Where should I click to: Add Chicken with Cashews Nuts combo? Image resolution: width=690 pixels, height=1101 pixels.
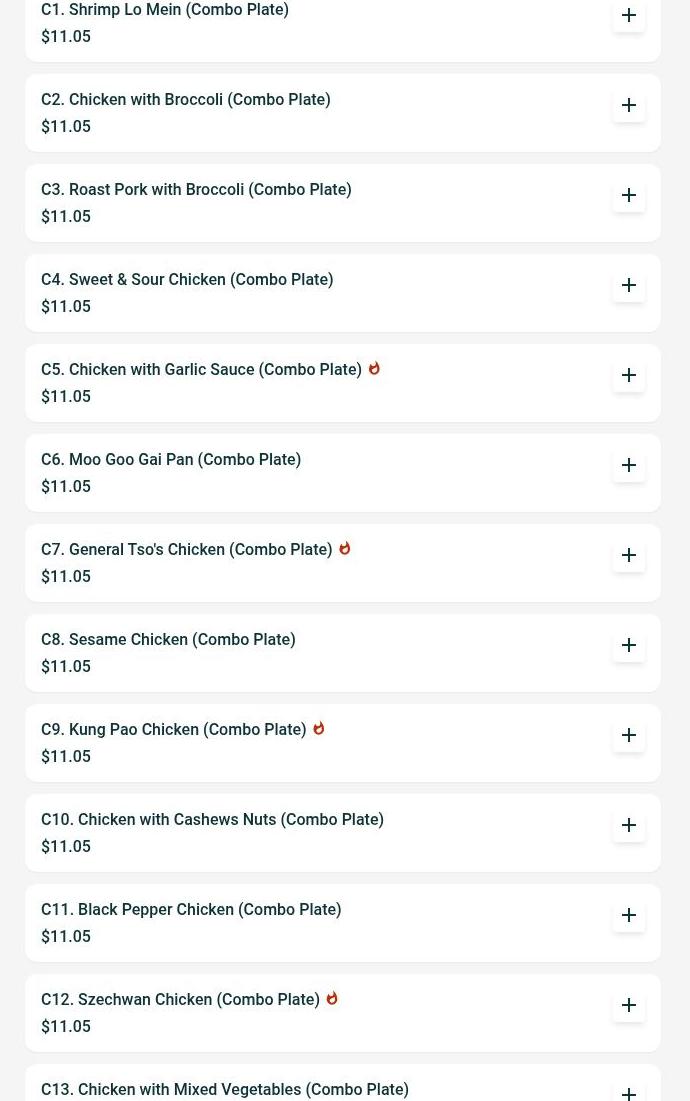(x=629, y=825)
